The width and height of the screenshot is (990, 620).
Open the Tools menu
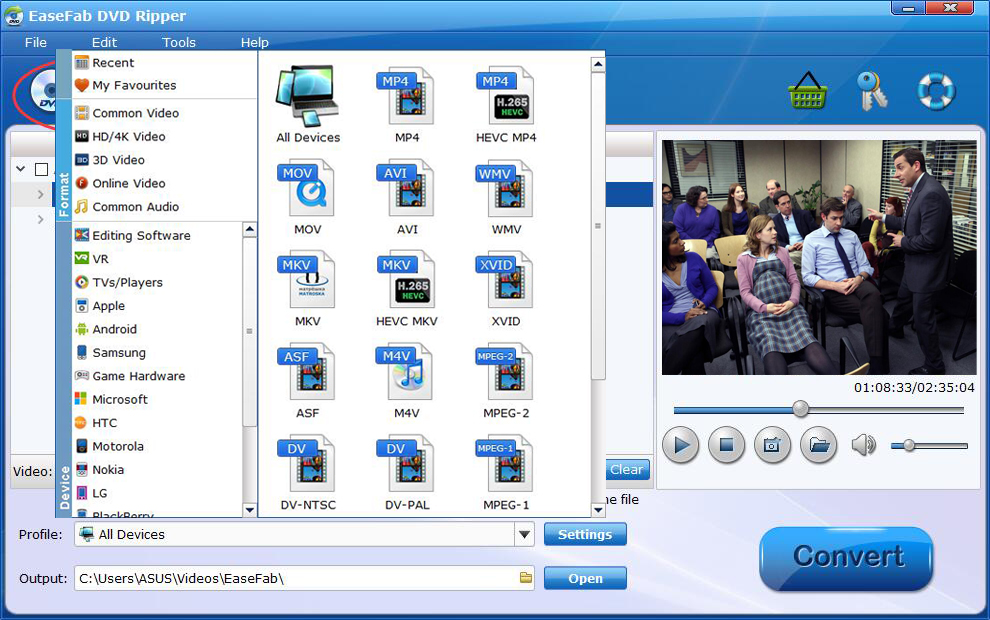point(179,42)
